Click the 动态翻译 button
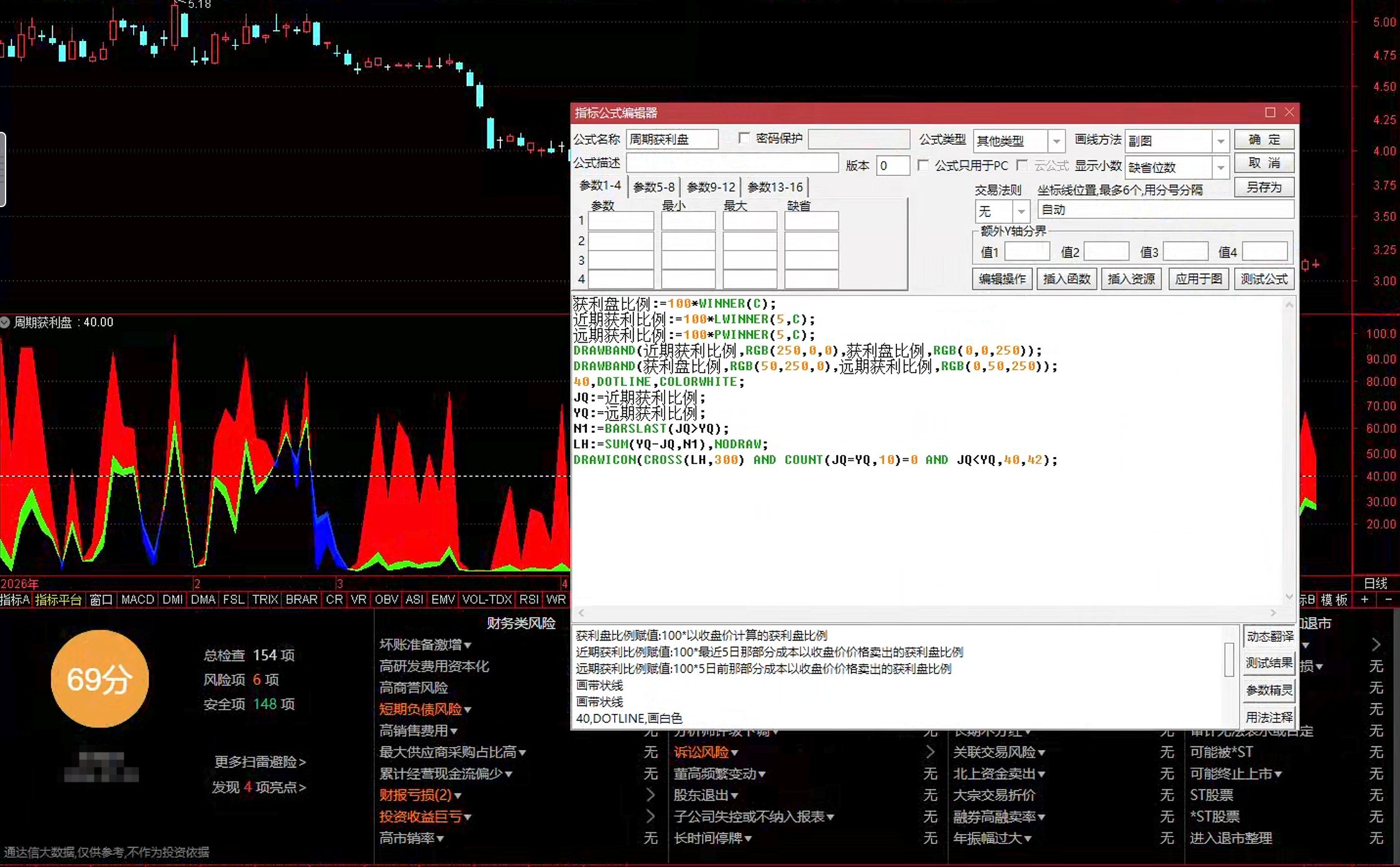The image size is (1400, 867). point(1269,636)
